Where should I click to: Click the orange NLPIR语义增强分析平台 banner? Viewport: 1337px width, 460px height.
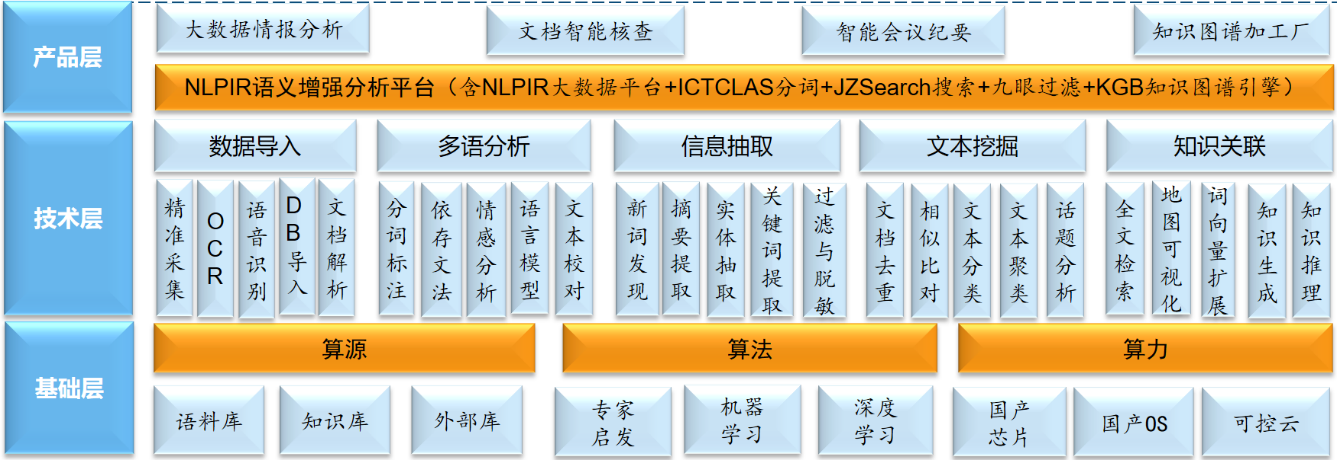(x=743, y=87)
